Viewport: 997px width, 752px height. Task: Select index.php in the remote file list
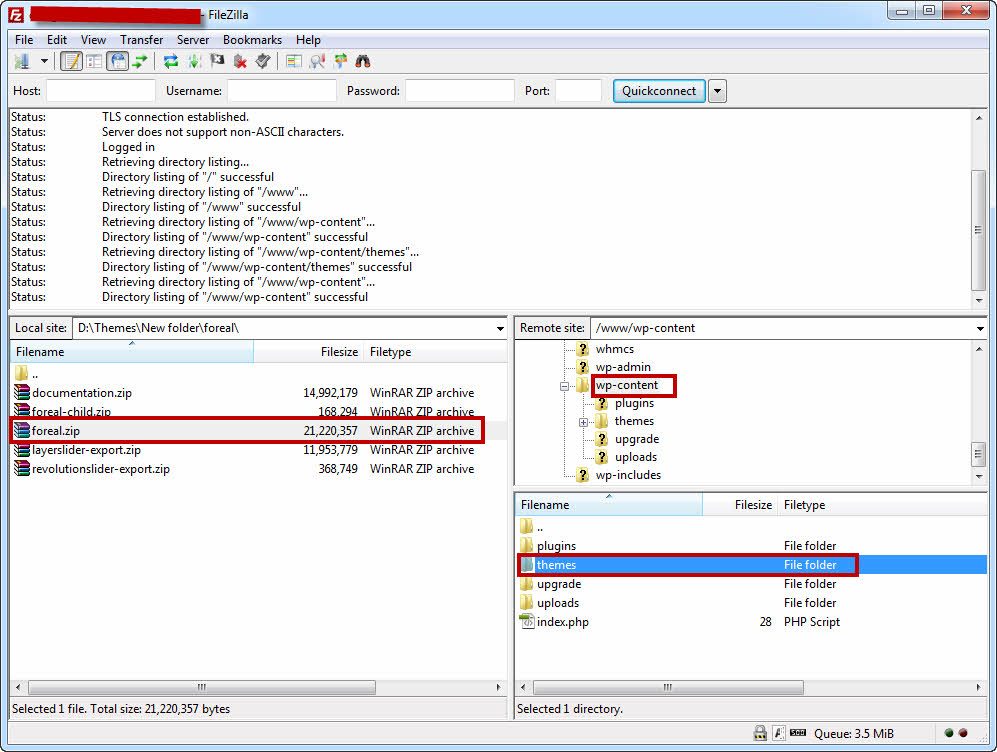(752, 622)
